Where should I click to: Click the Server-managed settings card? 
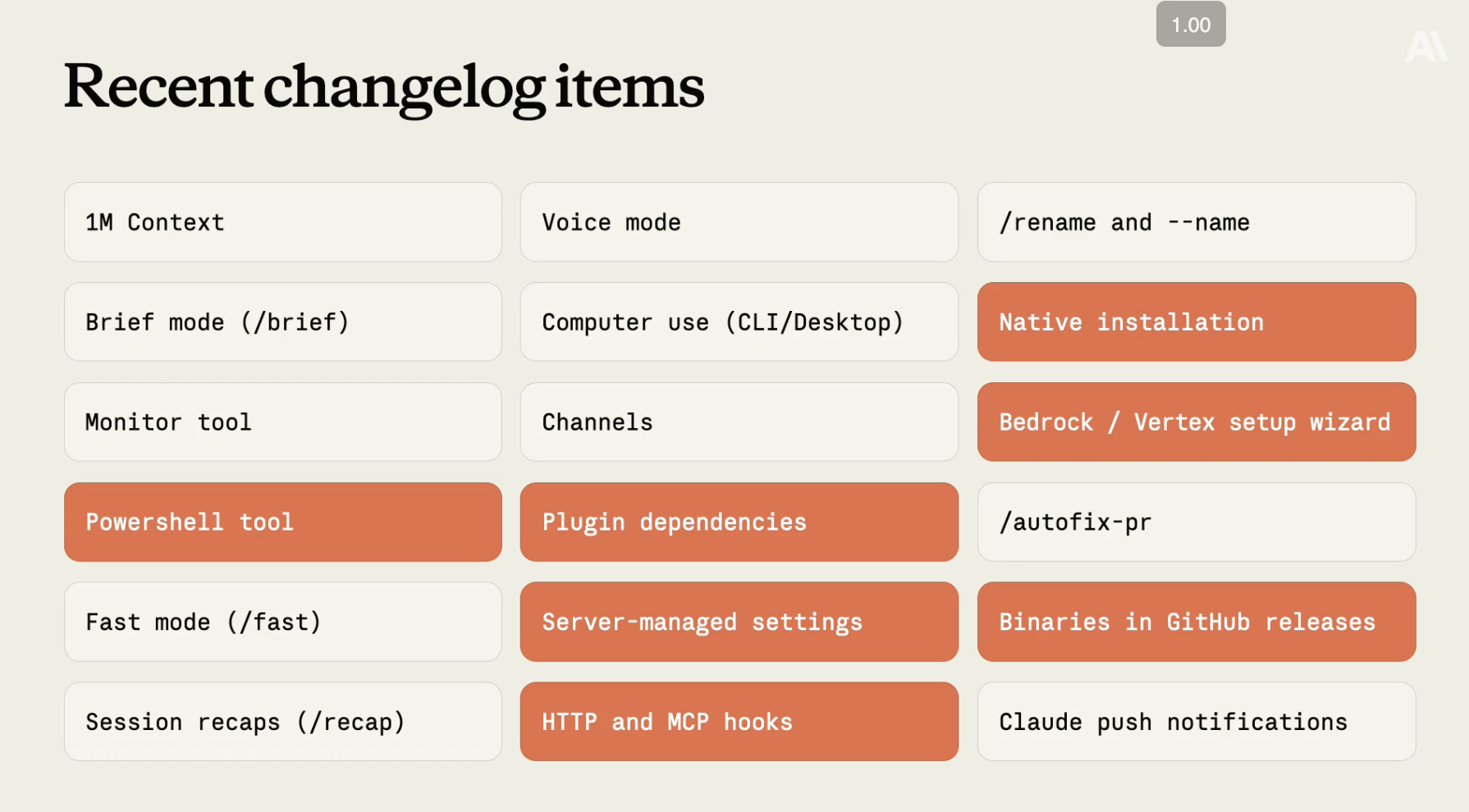[739, 622]
